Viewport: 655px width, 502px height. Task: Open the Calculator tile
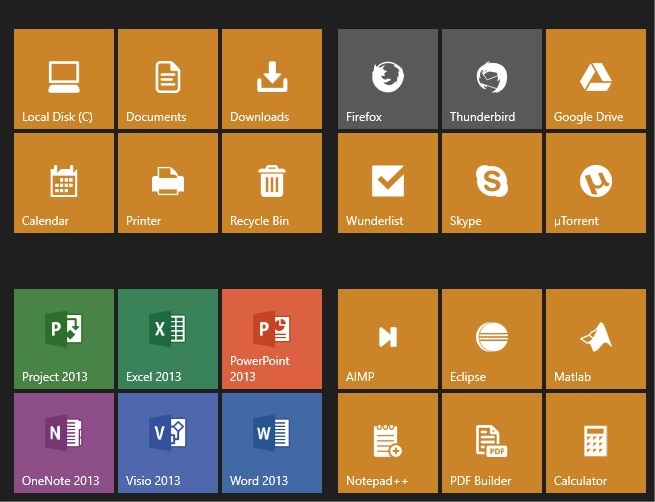(x=596, y=443)
